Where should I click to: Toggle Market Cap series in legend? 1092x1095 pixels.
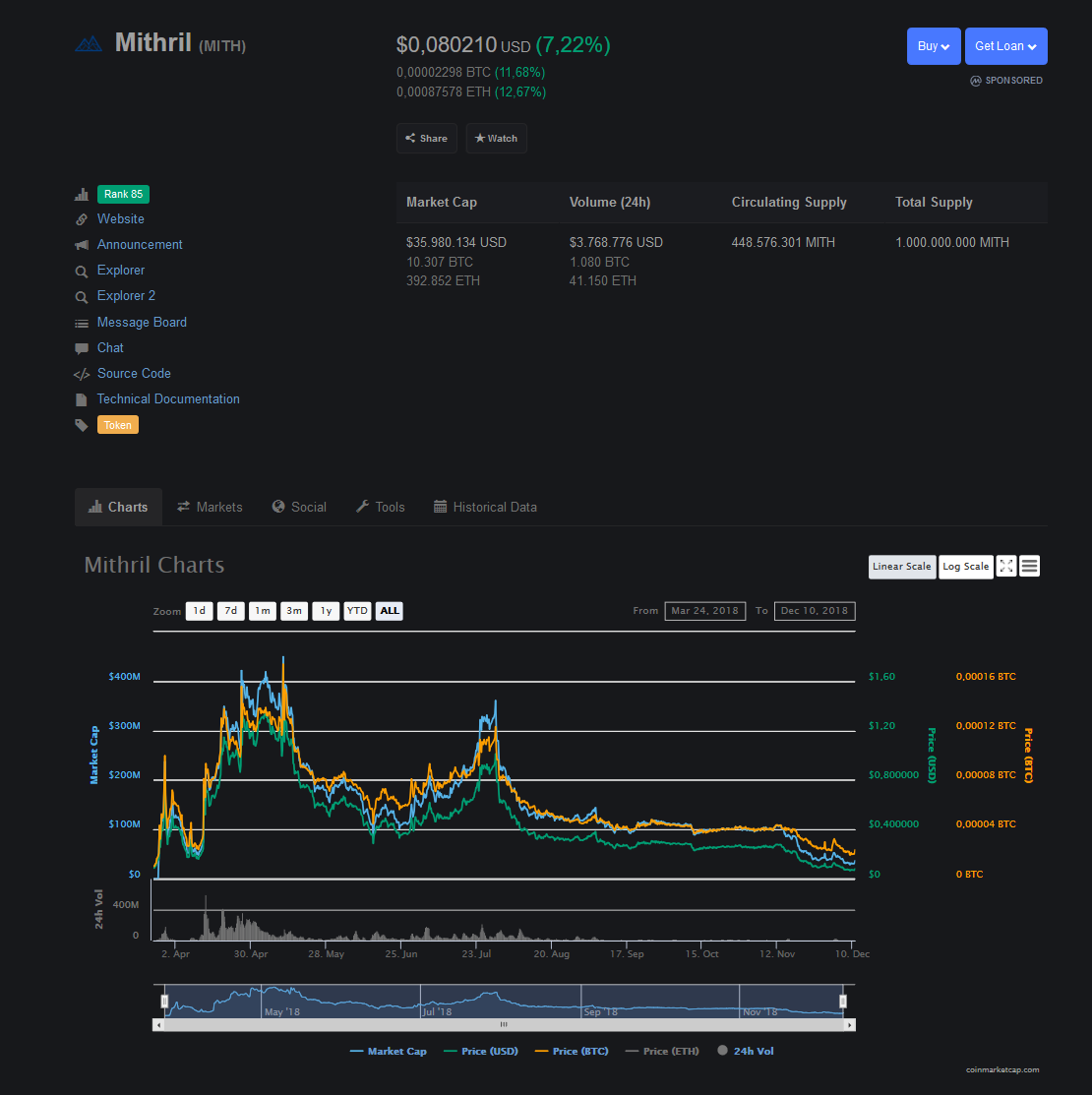pos(389,1051)
